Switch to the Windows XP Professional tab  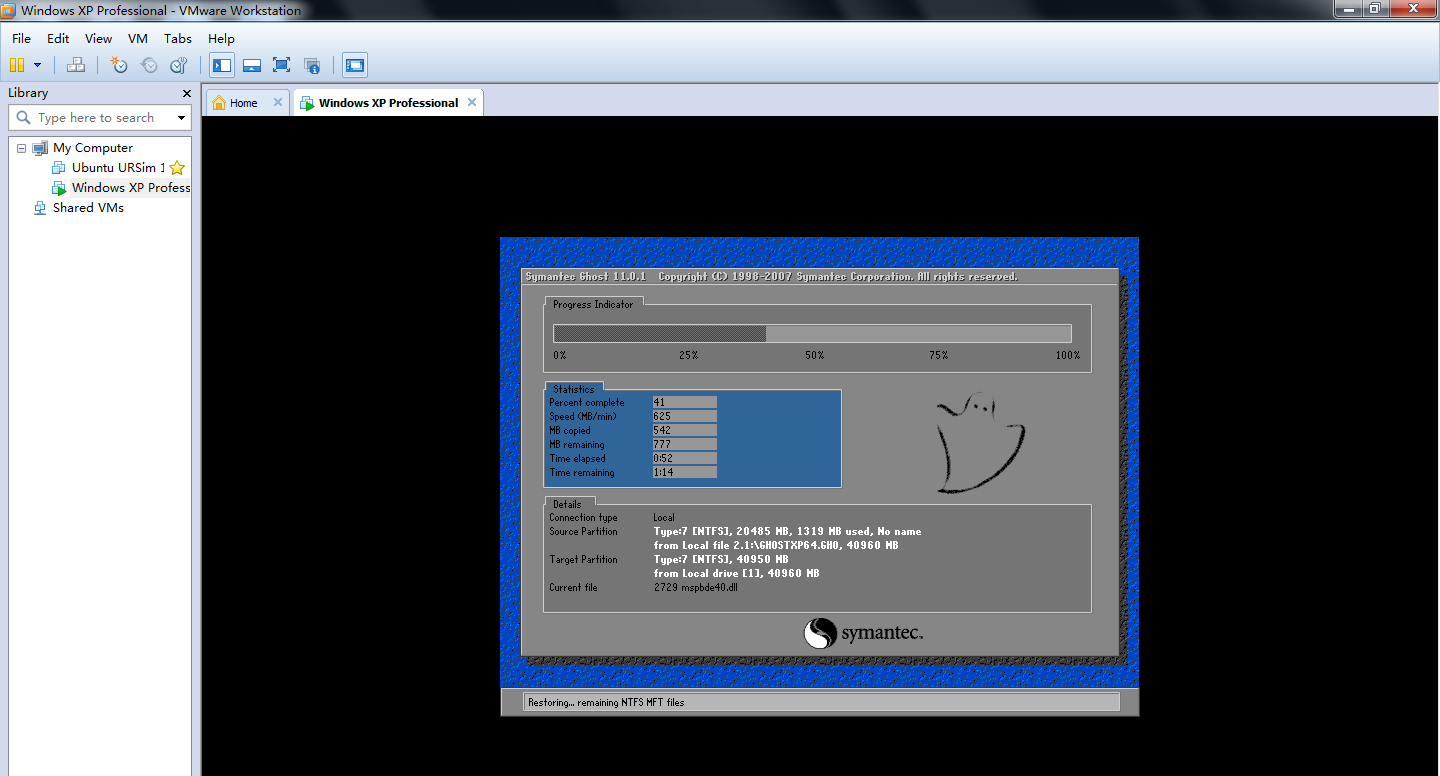pyautogui.click(x=388, y=102)
